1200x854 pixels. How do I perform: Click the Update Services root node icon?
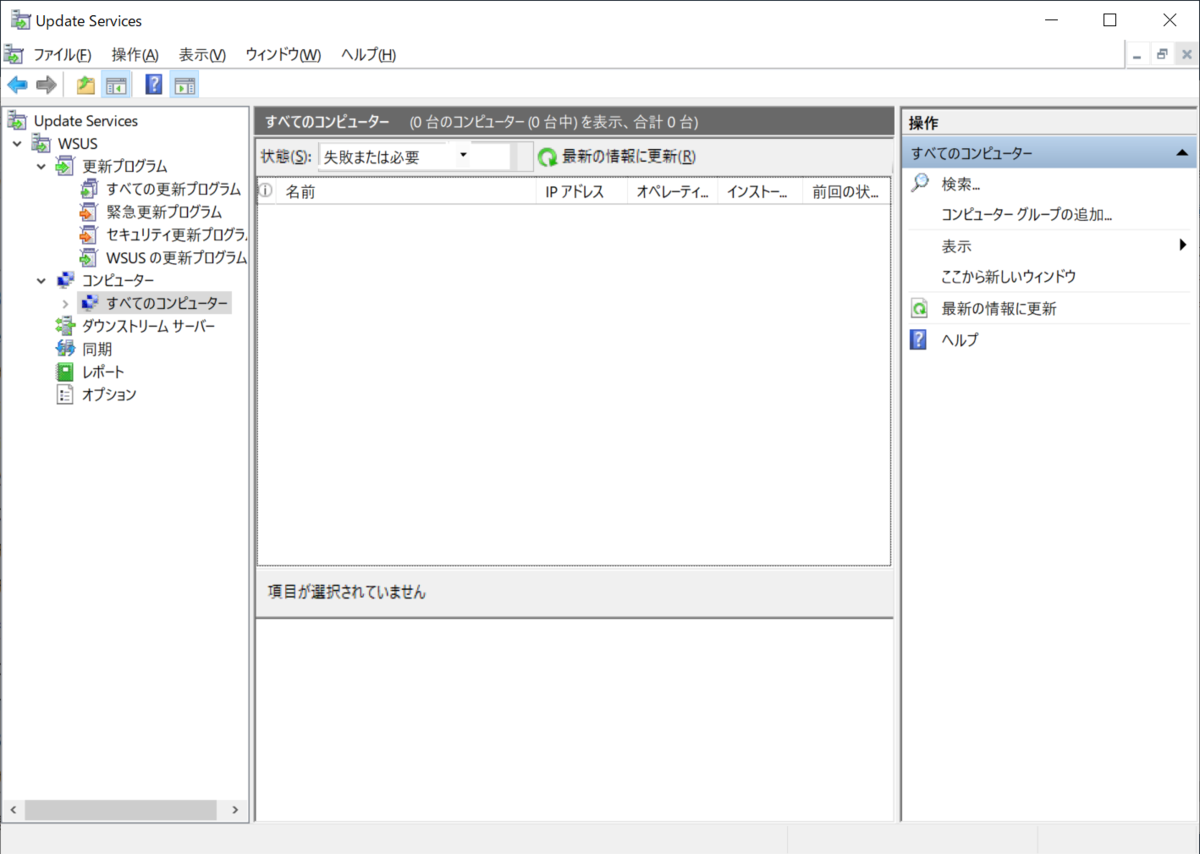pyautogui.click(x=18, y=121)
